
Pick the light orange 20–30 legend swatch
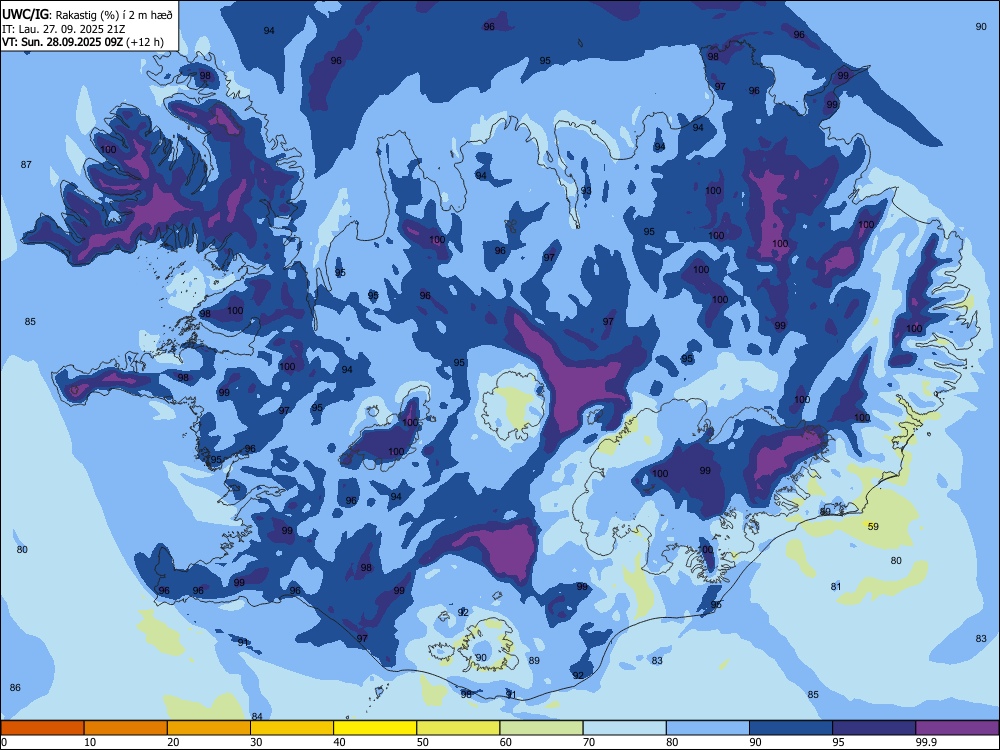(x=209, y=728)
